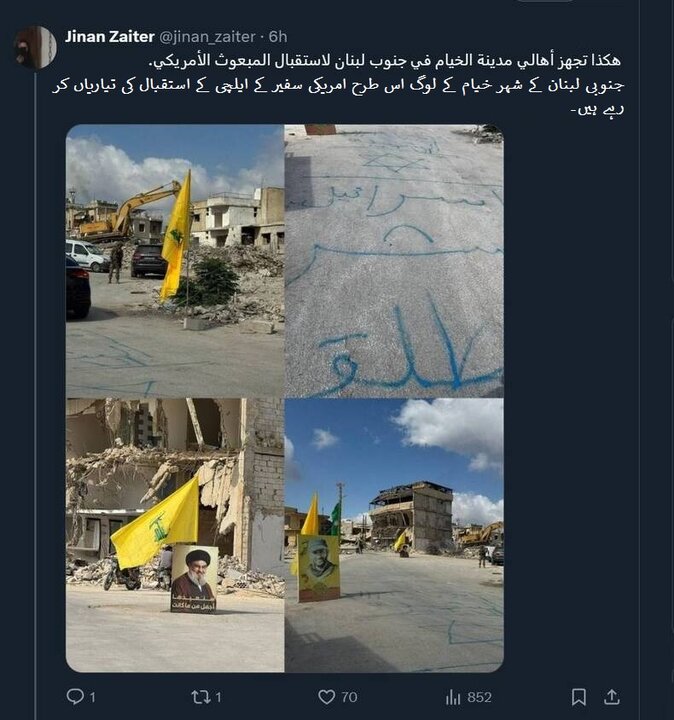The image size is (674, 720).
Task: Click the 6h timestamp link
Action: pos(278,37)
